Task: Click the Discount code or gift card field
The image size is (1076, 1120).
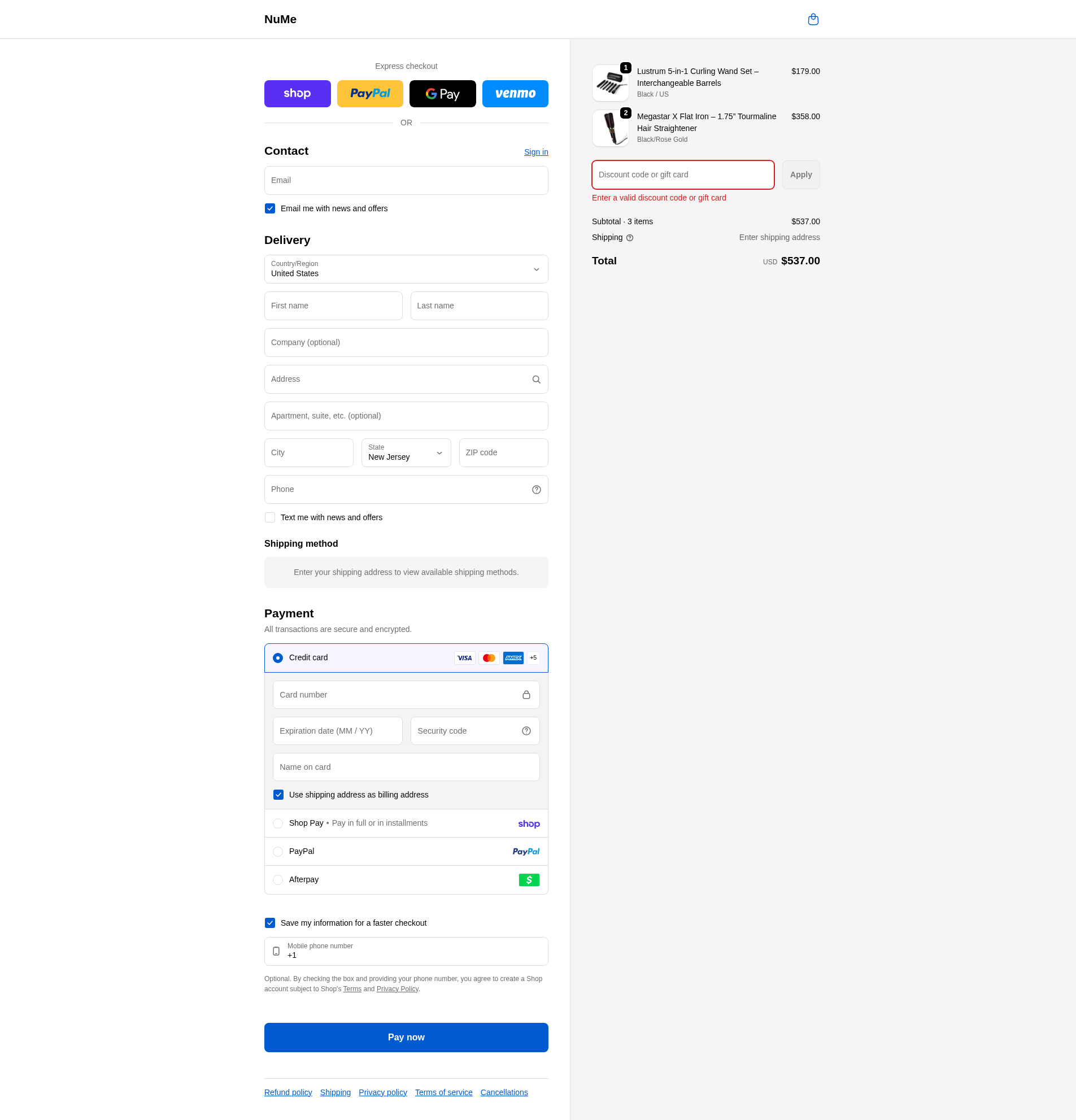Action: 682,175
